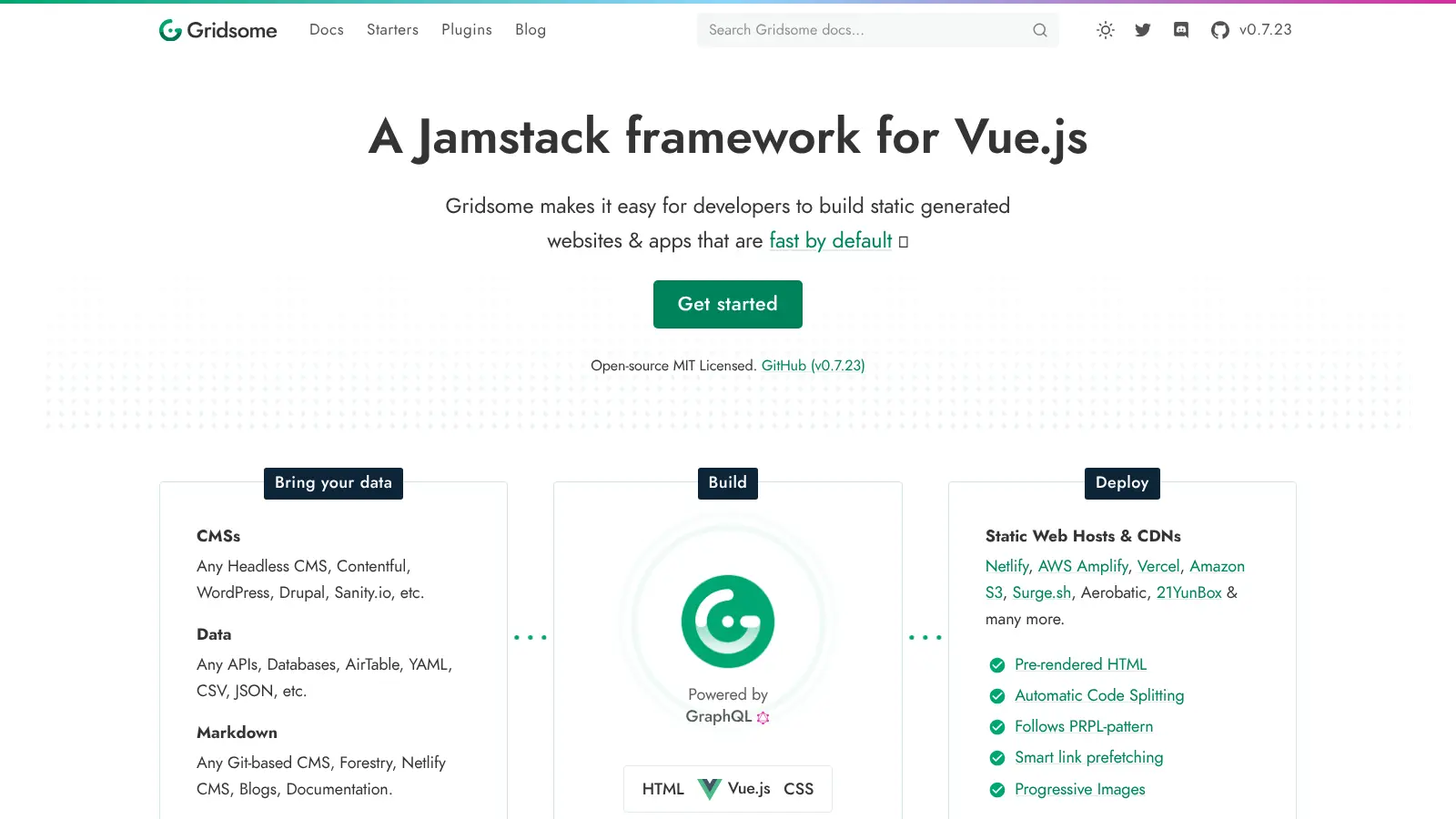
Task: Open the Discord chat icon
Action: (x=1181, y=30)
